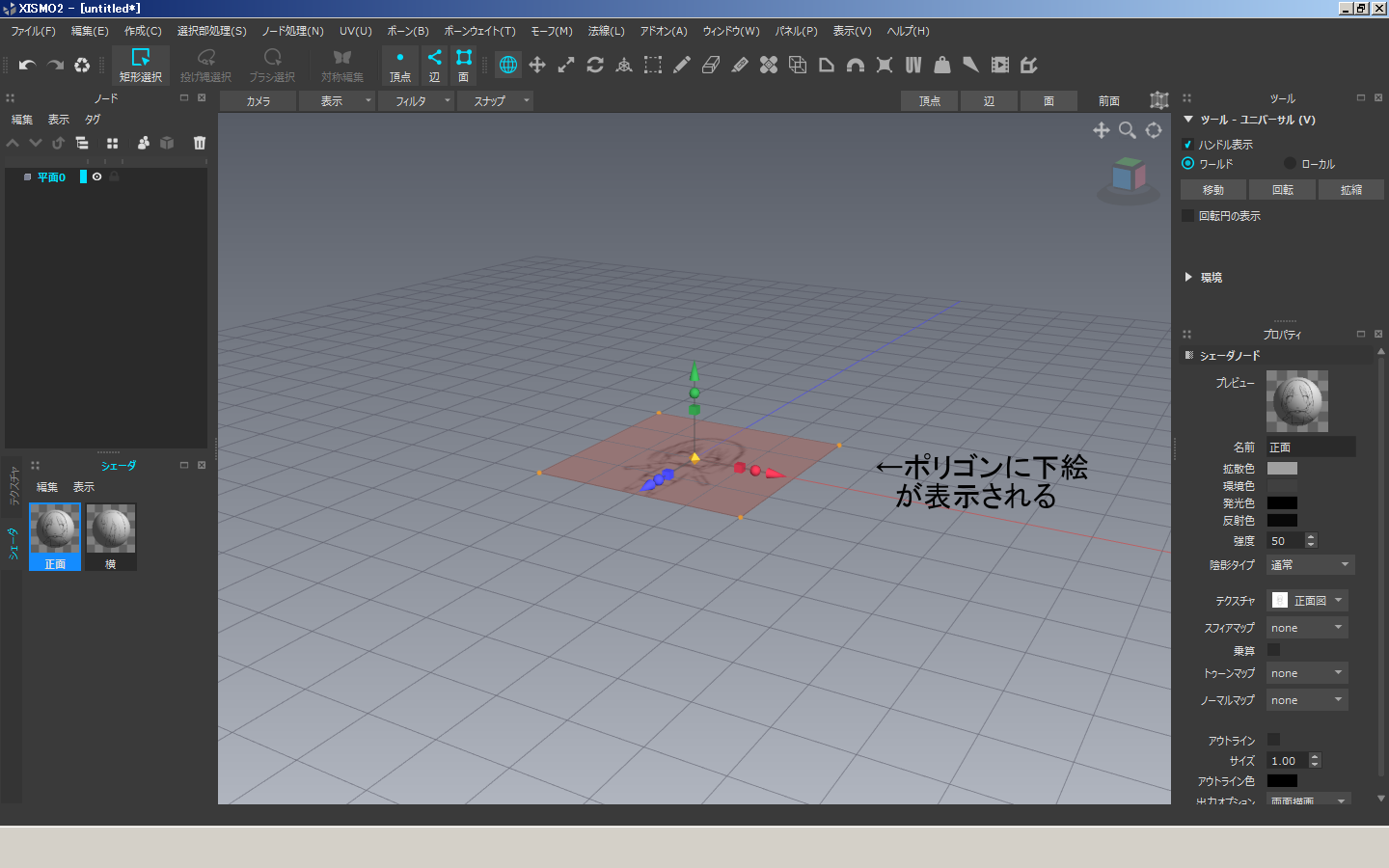Viewport: 1389px width, 868px height.
Task: Open the ノーマルマップ dropdown
Action: (x=1307, y=700)
